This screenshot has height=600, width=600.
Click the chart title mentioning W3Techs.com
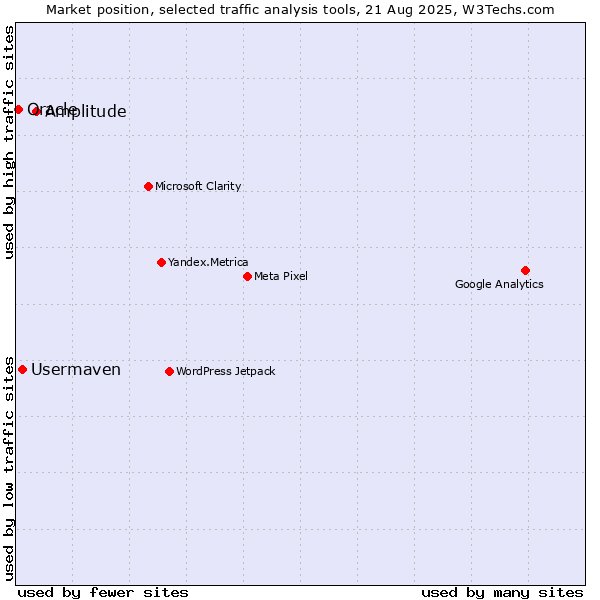(x=300, y=10)
